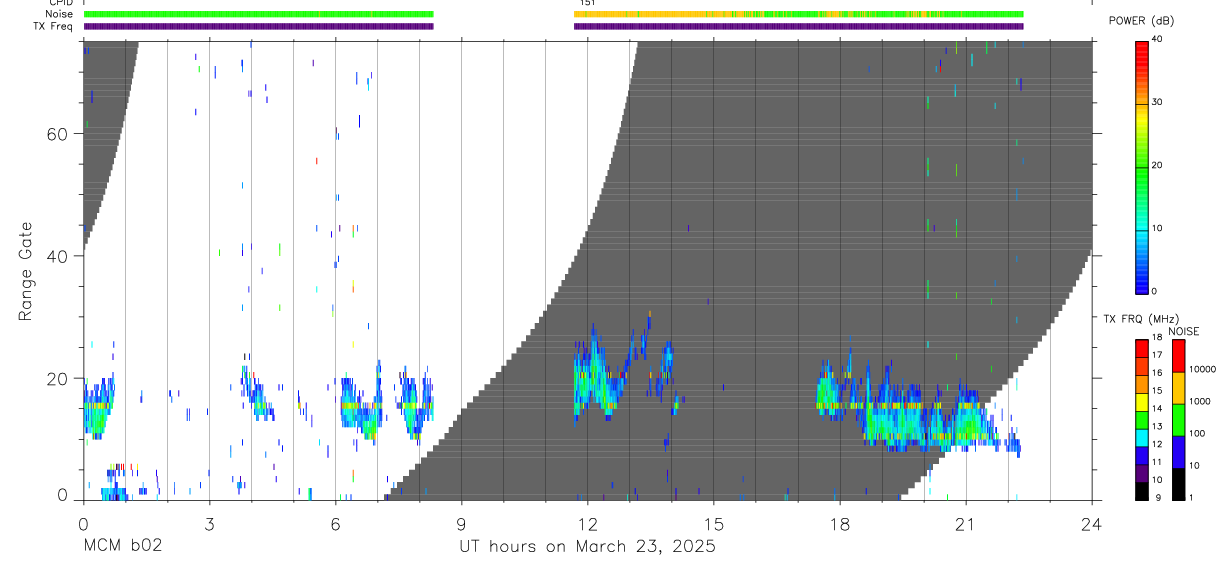
Task: Select the cyan 12–13 MHz TX FRQ swatch
Action: [1141, 437]
